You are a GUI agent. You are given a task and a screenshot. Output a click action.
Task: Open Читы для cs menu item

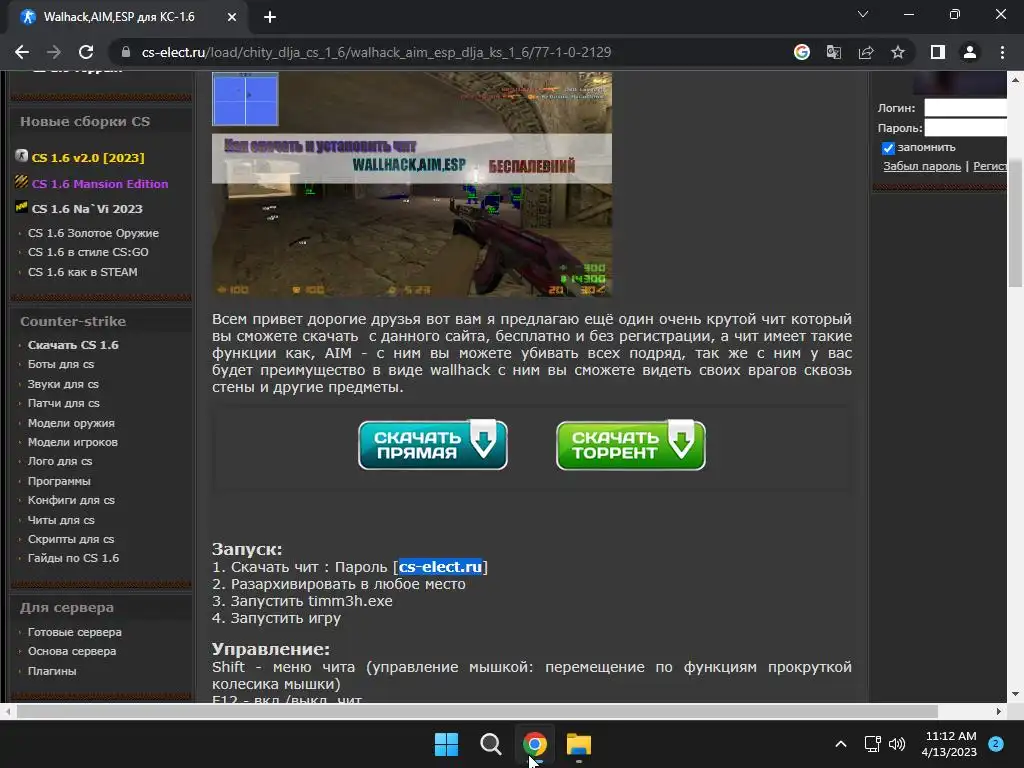pyautogui.click(x=61, y=520)
